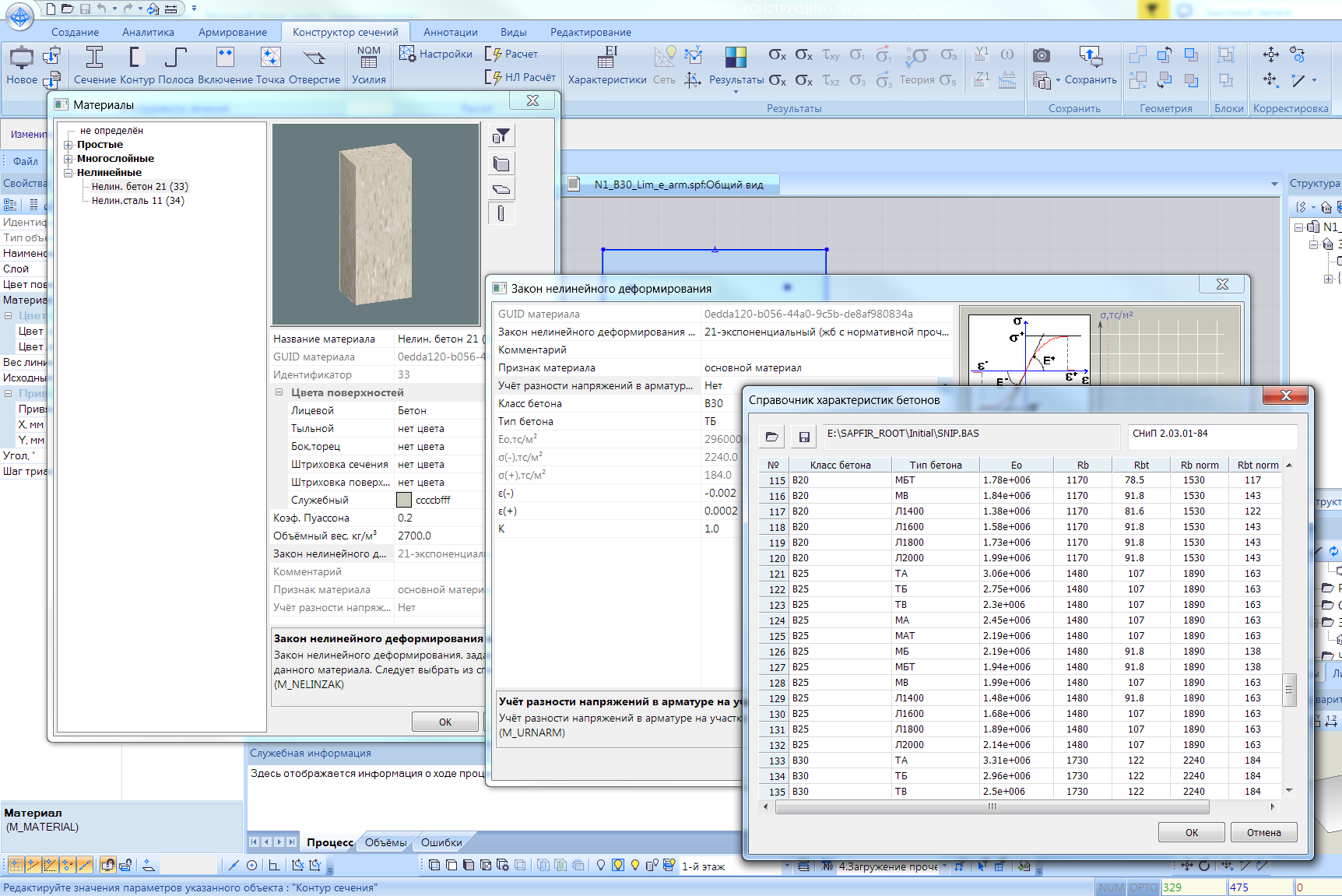Collapse Цвета поверхностей property group
The width and height of the screenshot is (1342, 896).
click(279, 392)
